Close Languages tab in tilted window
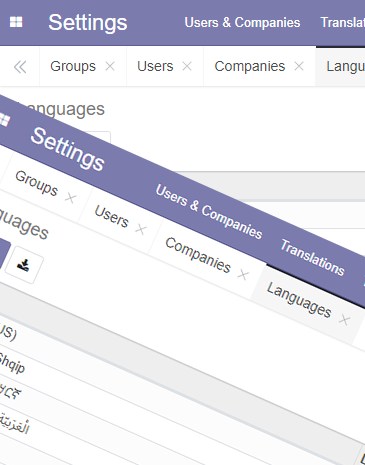The image size is (365, 465). 344,320
